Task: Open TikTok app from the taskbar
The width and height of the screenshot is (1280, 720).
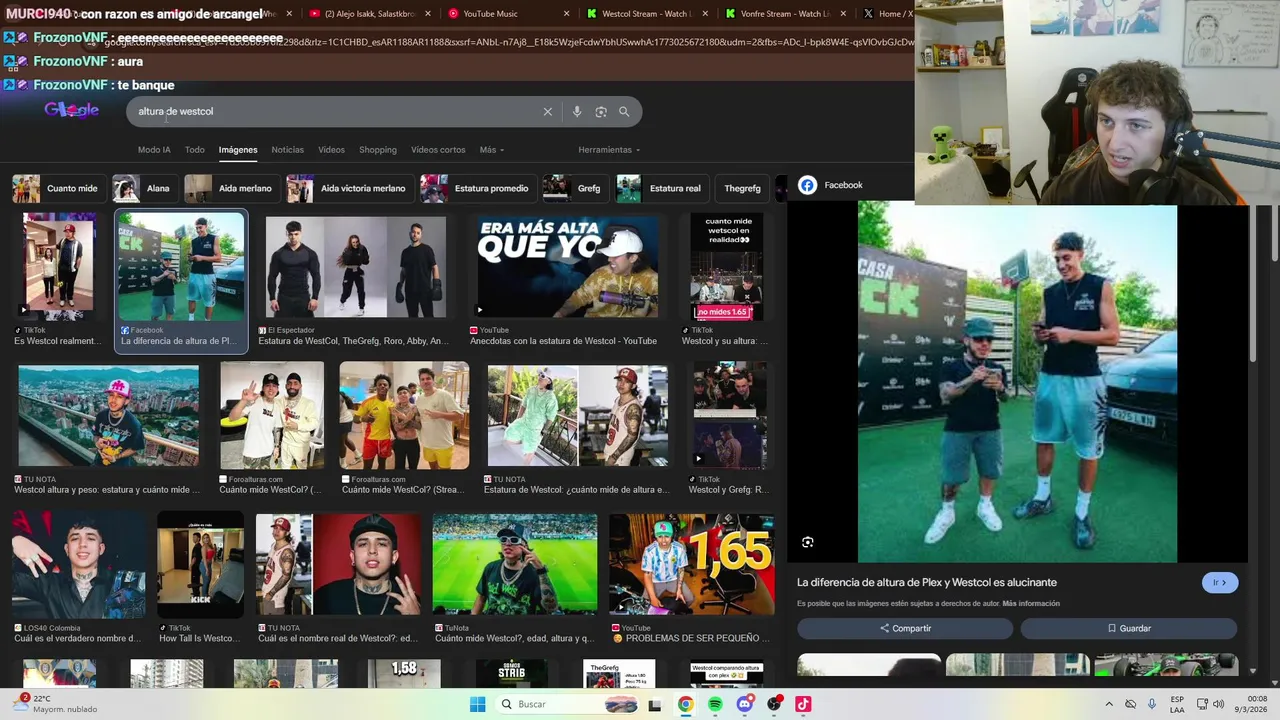Action: (803, 704)
